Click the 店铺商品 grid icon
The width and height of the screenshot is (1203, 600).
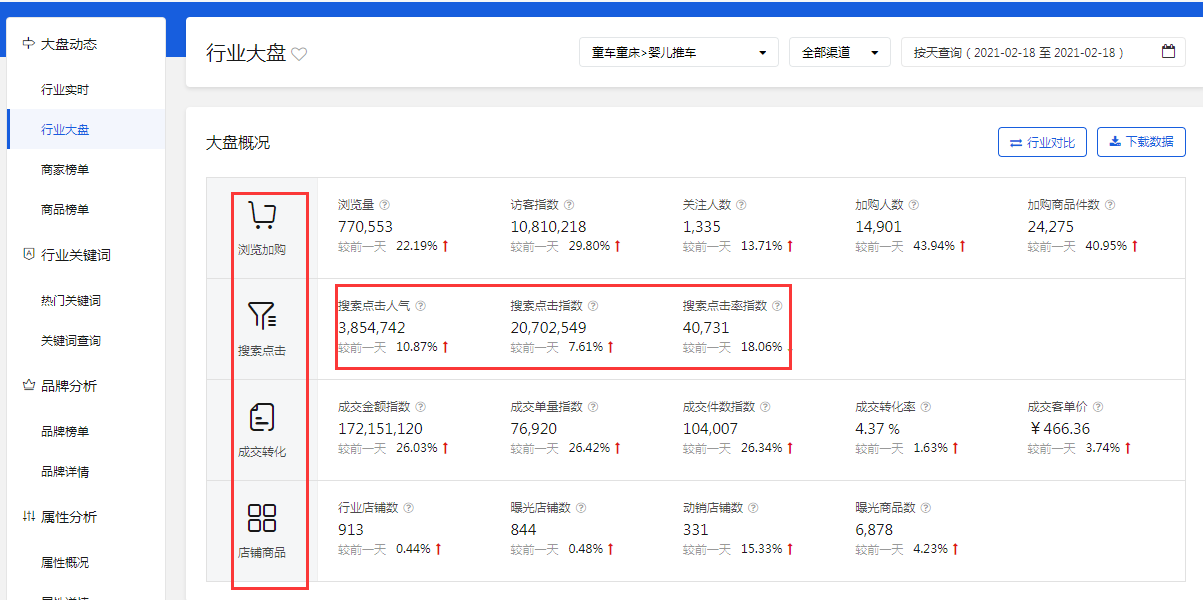tap(262, 519)
